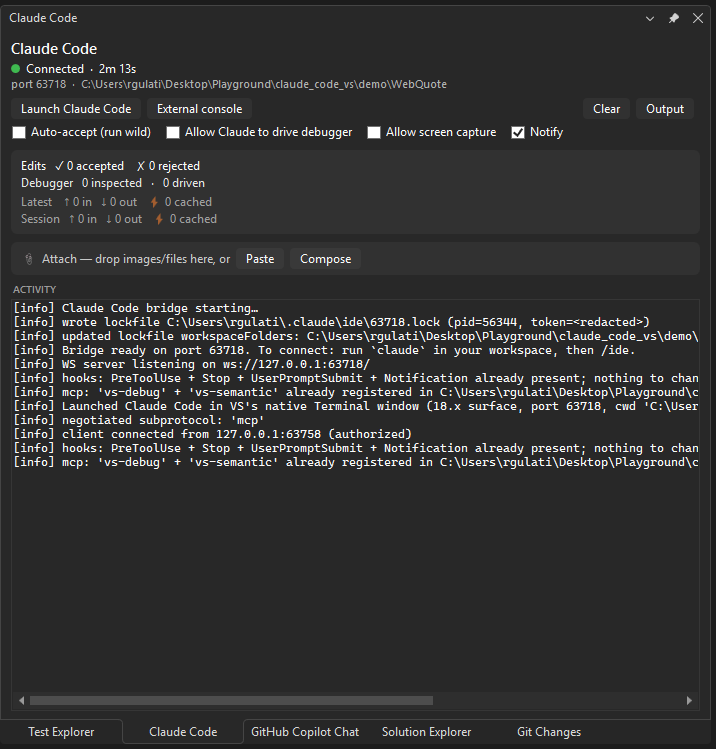
Task: Click the Launch Claude Code button
Action: click(76, 109)
